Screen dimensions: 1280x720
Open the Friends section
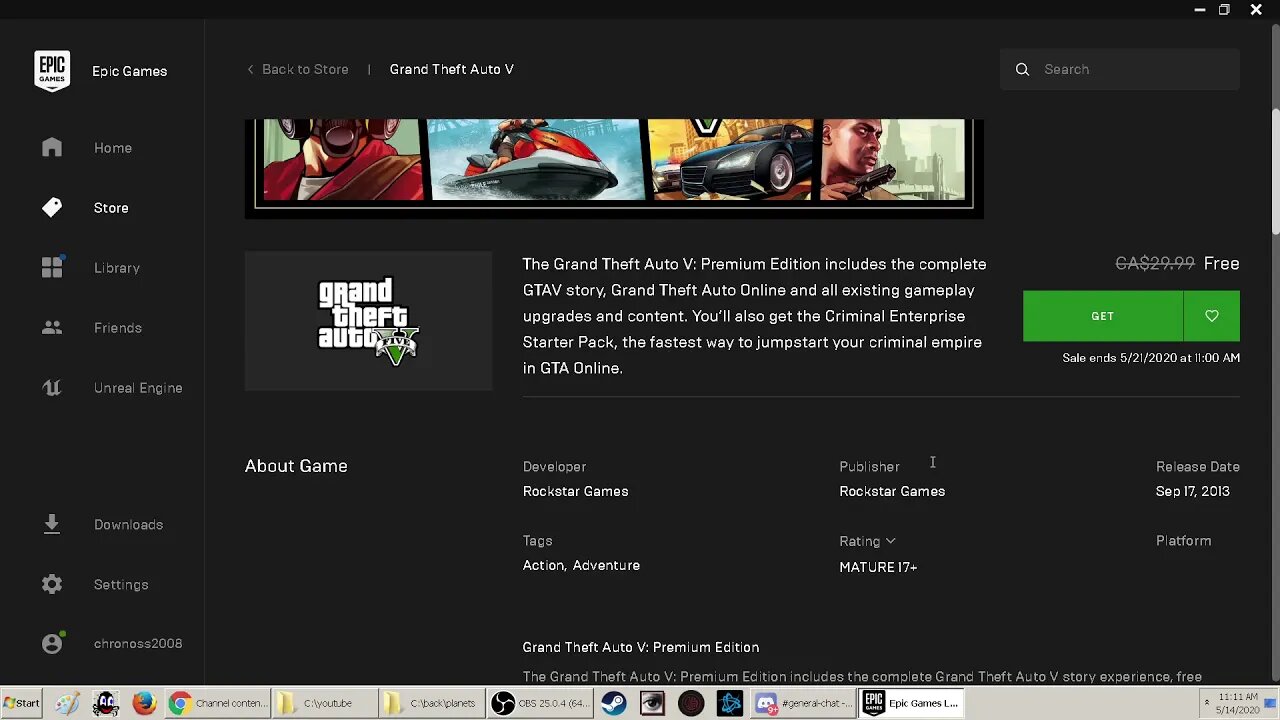(x=118, y=328)
